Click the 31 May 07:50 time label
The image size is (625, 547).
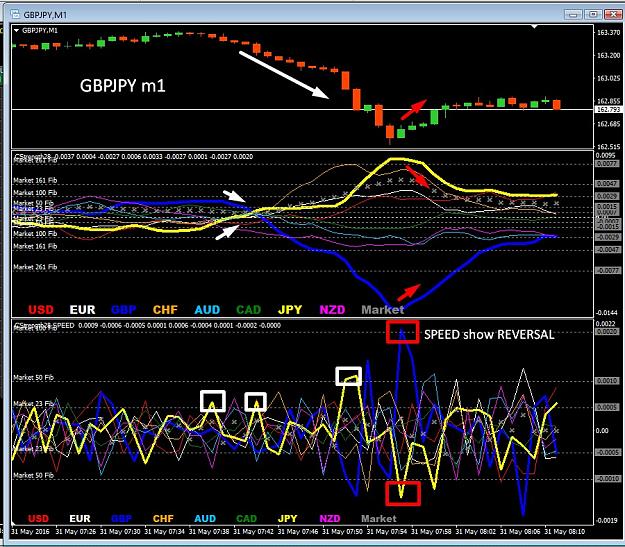click(x=342, y=531)
